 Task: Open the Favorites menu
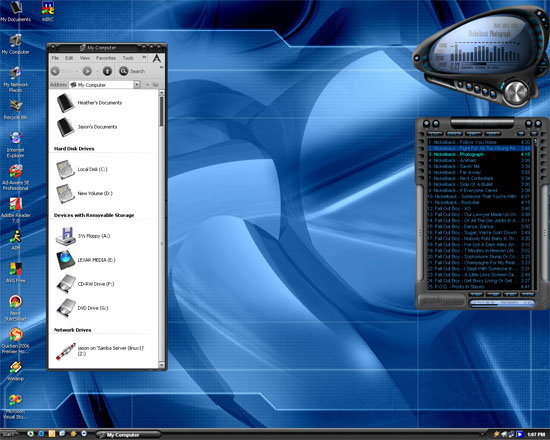click(x=106, y=58)
